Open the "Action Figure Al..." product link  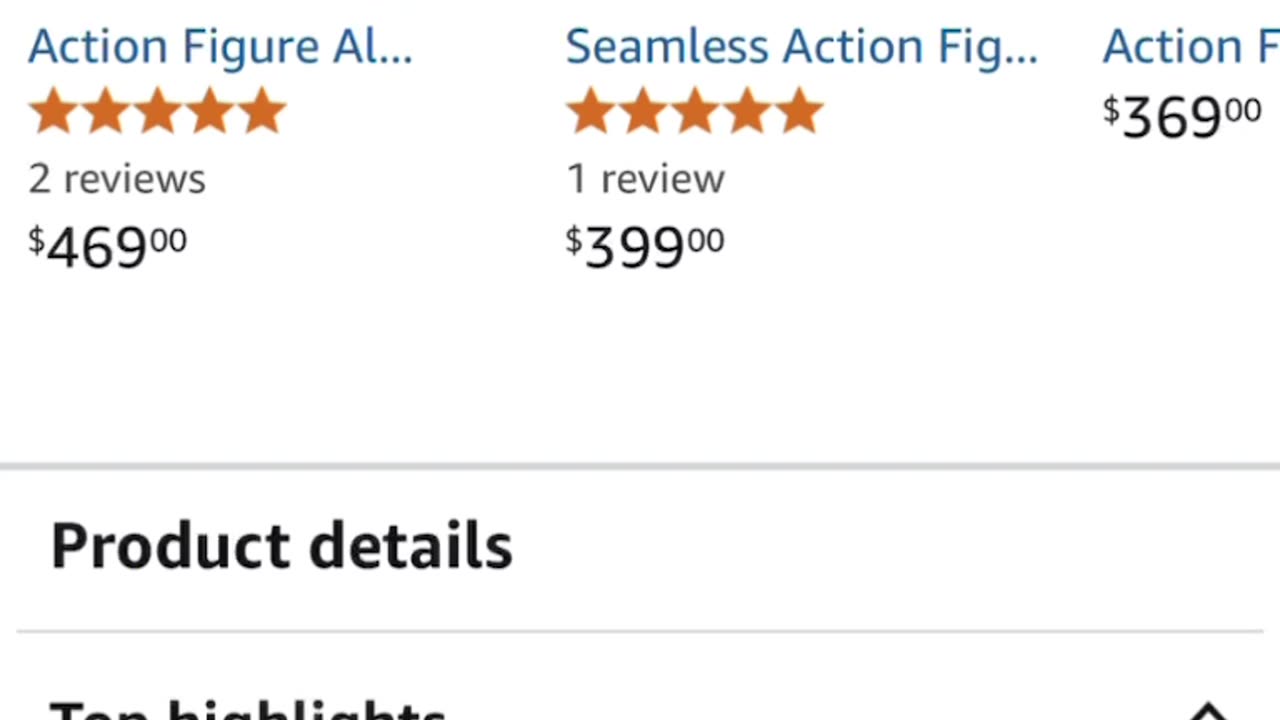coord(220,47)
